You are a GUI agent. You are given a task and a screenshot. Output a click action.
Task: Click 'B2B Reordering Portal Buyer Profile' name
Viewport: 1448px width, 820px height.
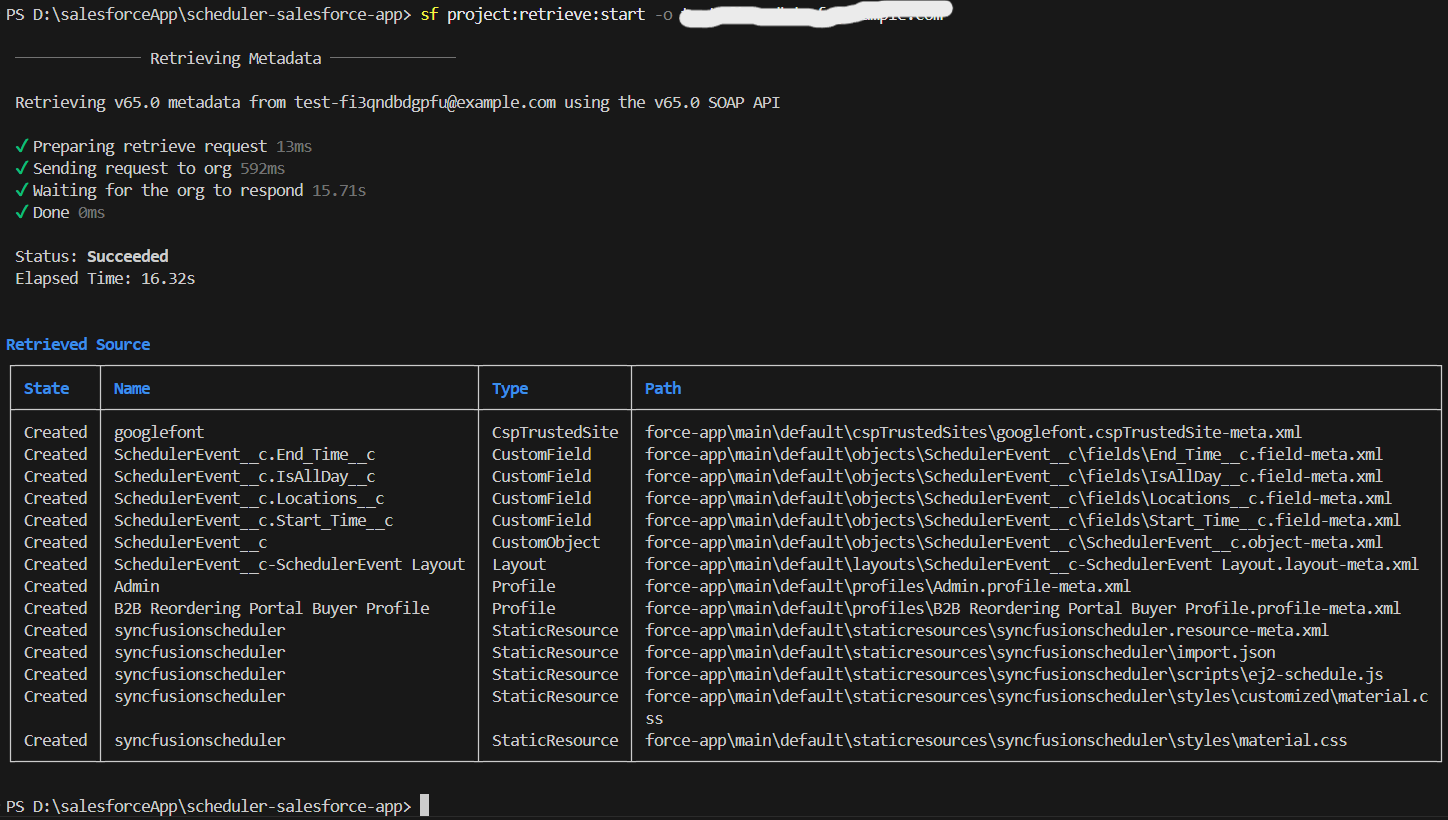pyautogui.click(x=272, y=608)
